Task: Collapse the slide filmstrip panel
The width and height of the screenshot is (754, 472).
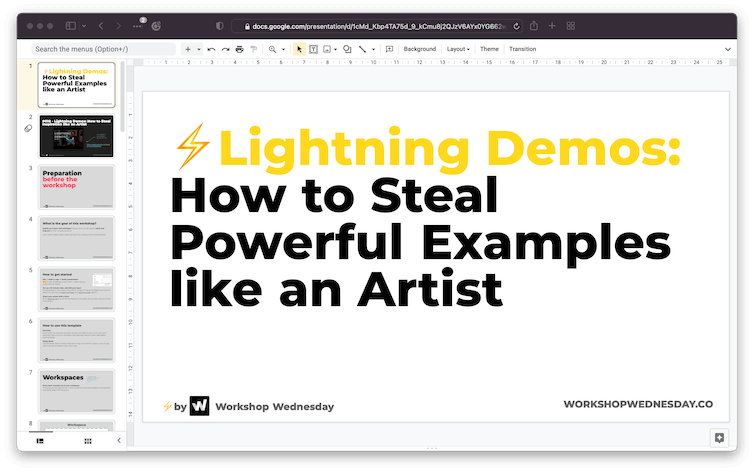Action: pyautogui.click(x=119, y=440)
